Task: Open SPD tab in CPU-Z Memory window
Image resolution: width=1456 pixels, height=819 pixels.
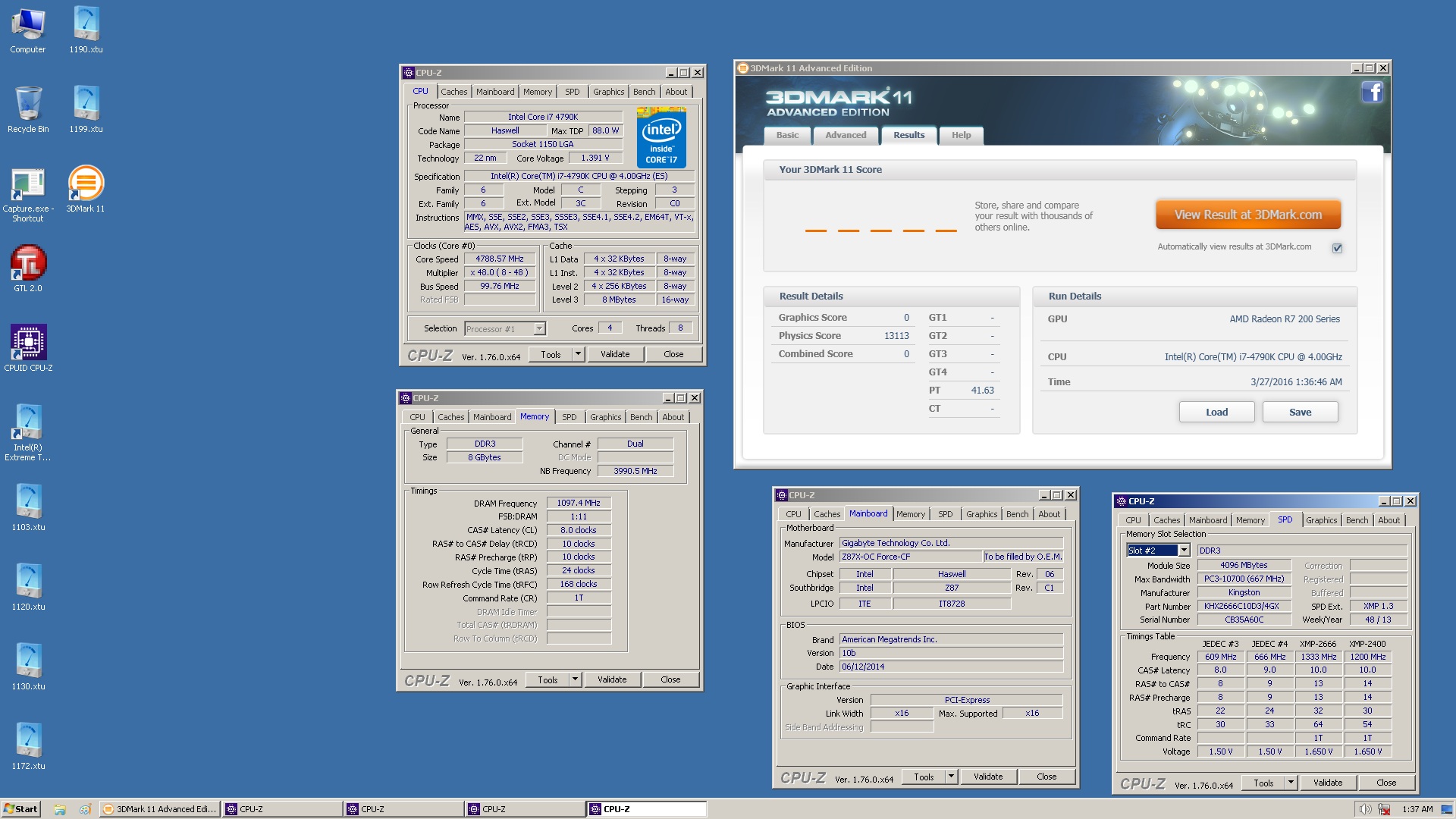Action: coord(569,417)
